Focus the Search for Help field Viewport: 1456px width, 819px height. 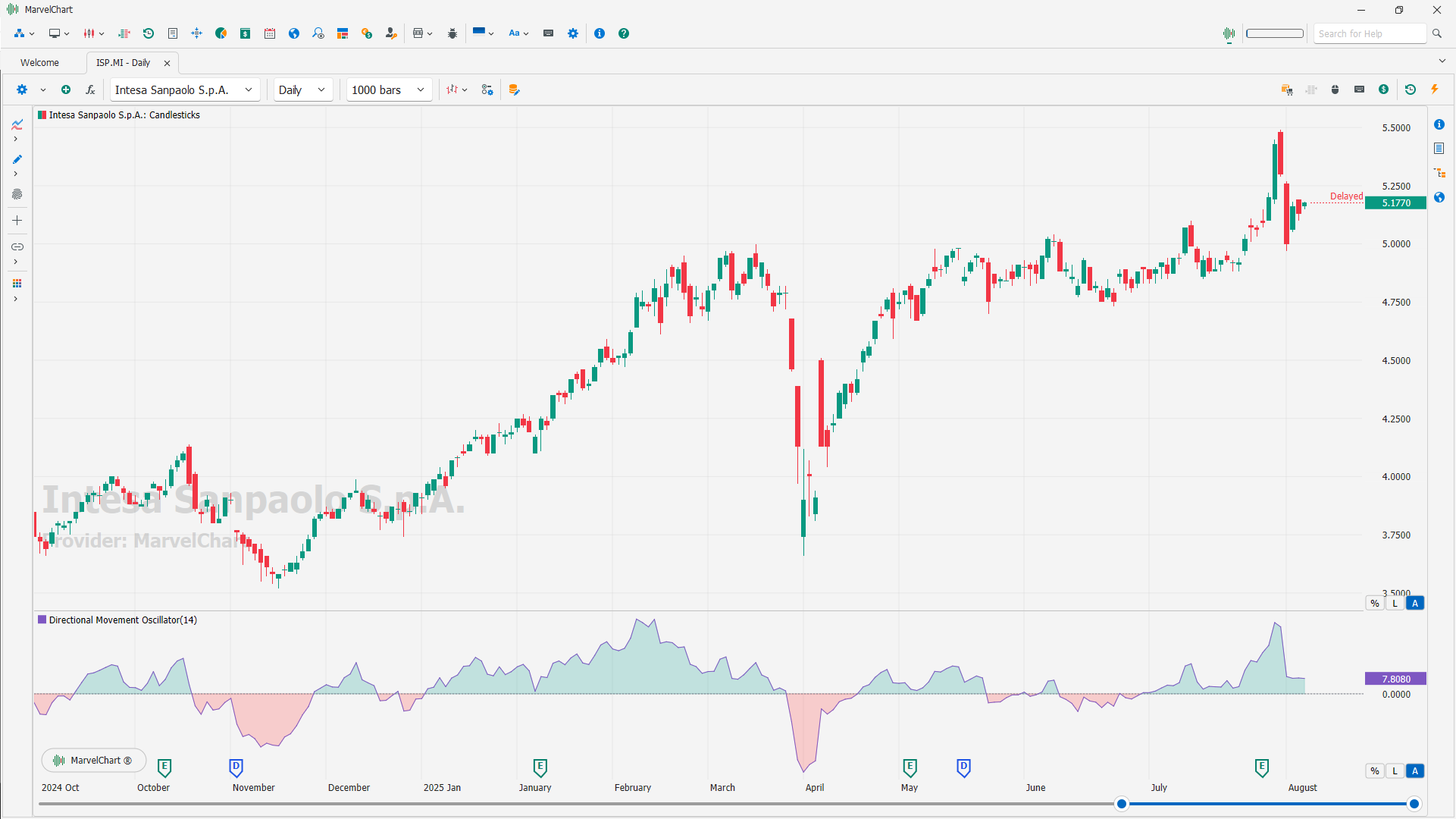tap(1370, 33)
